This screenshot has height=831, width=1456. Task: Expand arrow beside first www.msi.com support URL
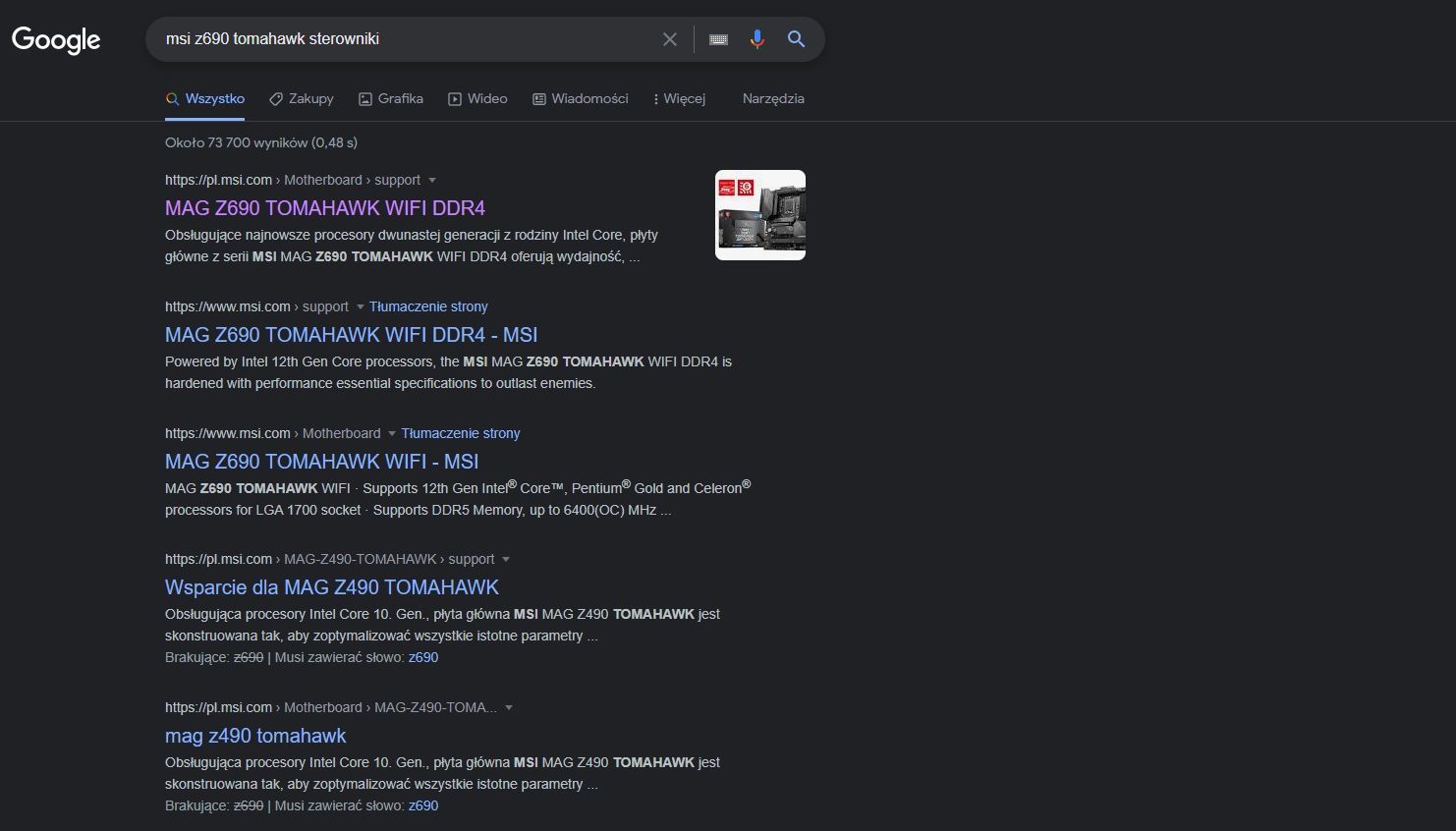tap(360, 307)
